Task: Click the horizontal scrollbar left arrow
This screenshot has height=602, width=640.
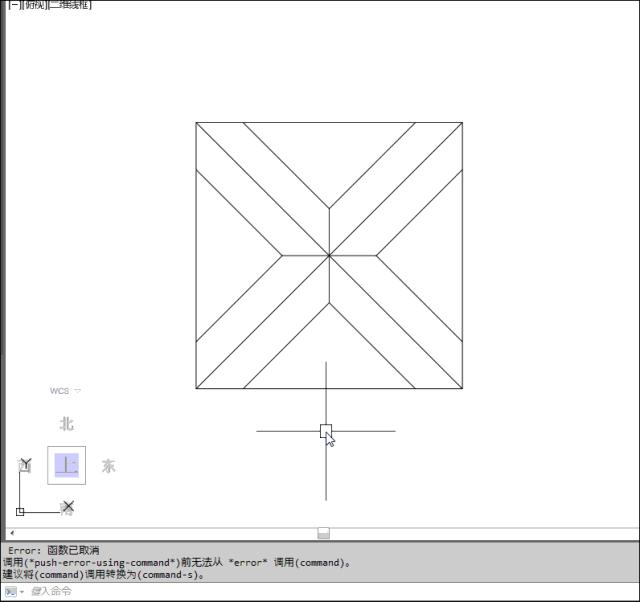Action: (x=11, y=533)
